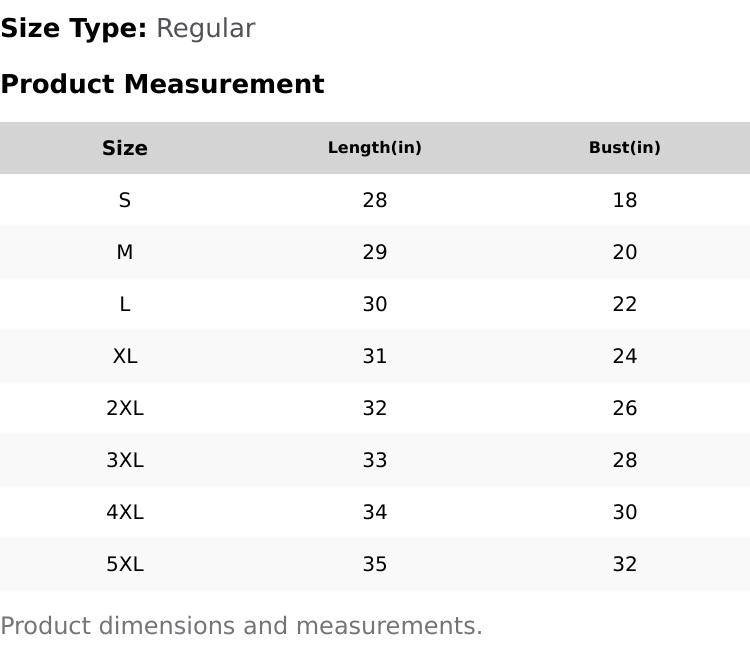This screenshot has height=662, width=750.
Task: Select the XL size row label
Action: (125, 356)
